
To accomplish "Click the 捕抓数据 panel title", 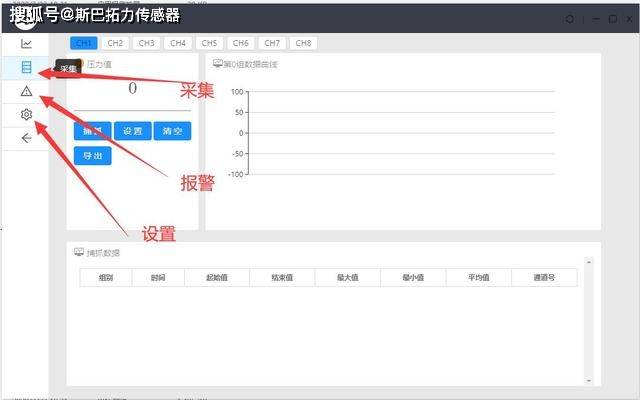I will click(103, 253).
